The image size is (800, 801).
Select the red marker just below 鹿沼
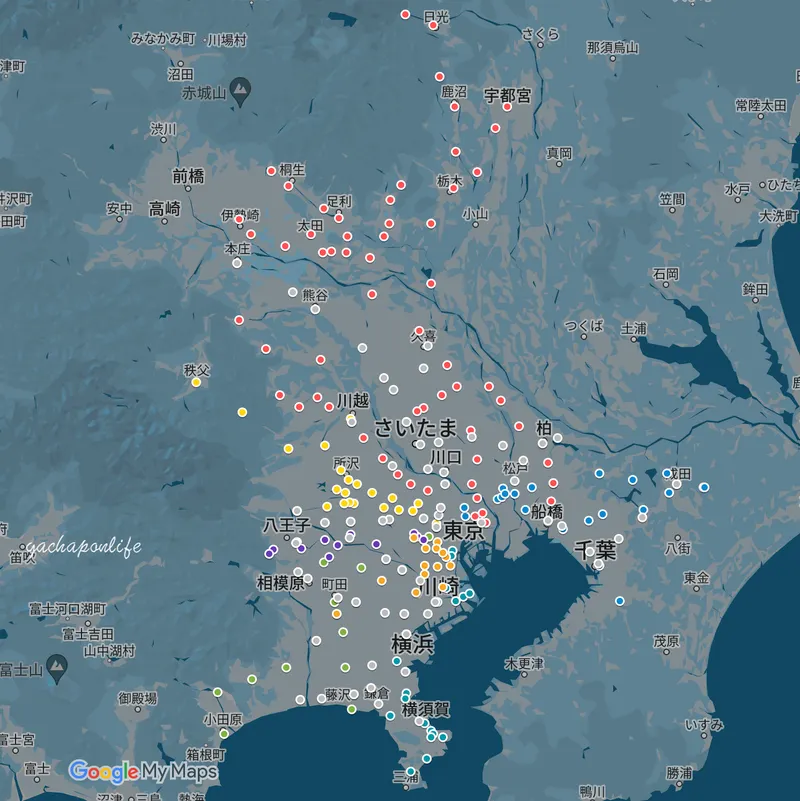tap(455, 107)
